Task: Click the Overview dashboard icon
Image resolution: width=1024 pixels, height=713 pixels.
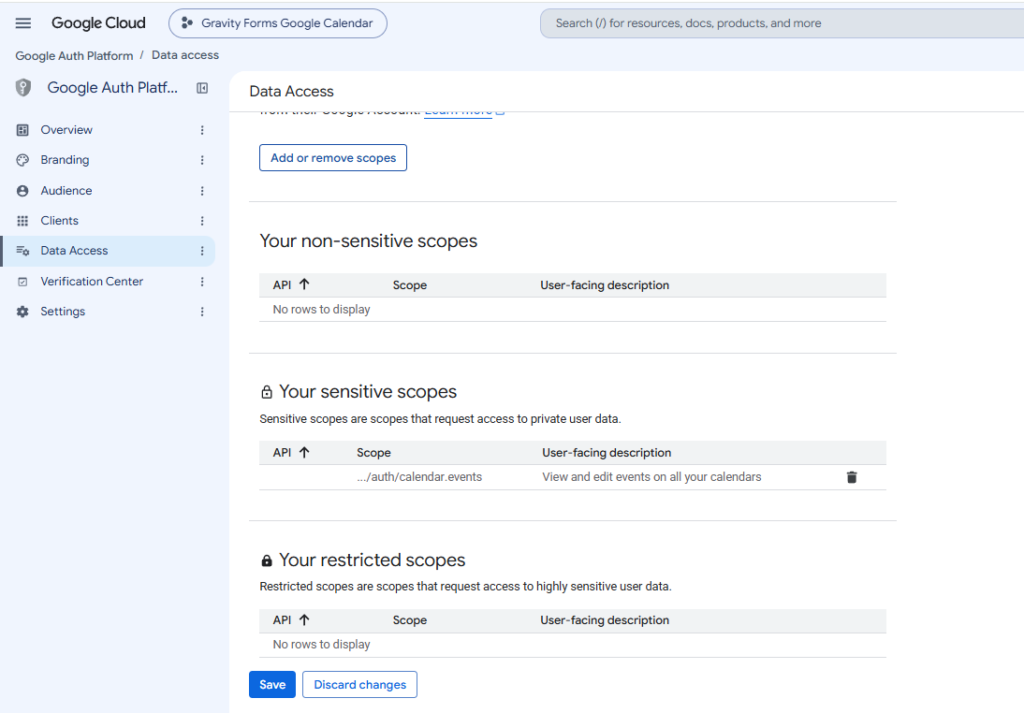Action: click(x=22, y=130)
